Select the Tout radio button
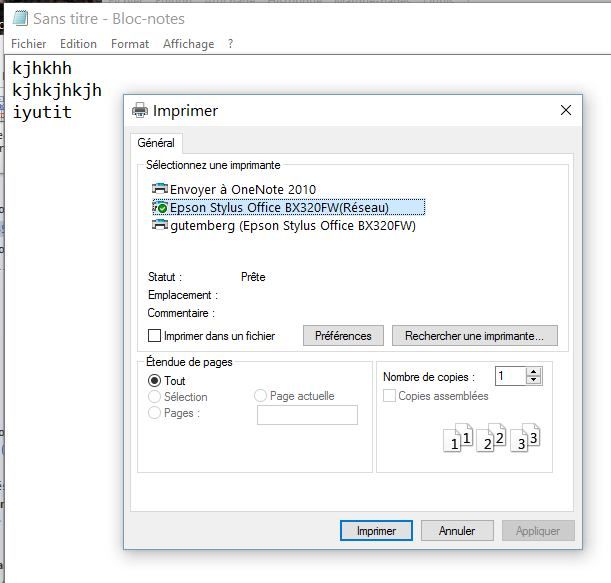This screenshot has width=611, height=583. pyautogui.click(x=155, y=381)
